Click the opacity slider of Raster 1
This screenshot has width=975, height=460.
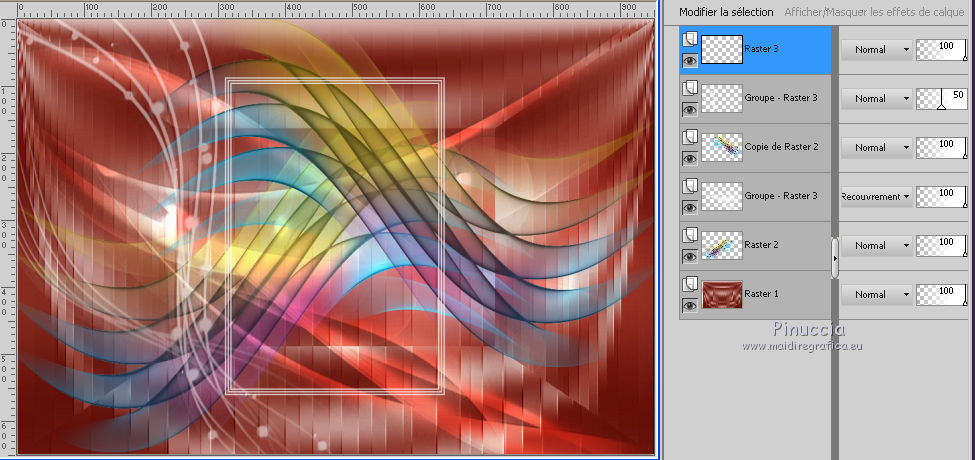click(942, 295)
